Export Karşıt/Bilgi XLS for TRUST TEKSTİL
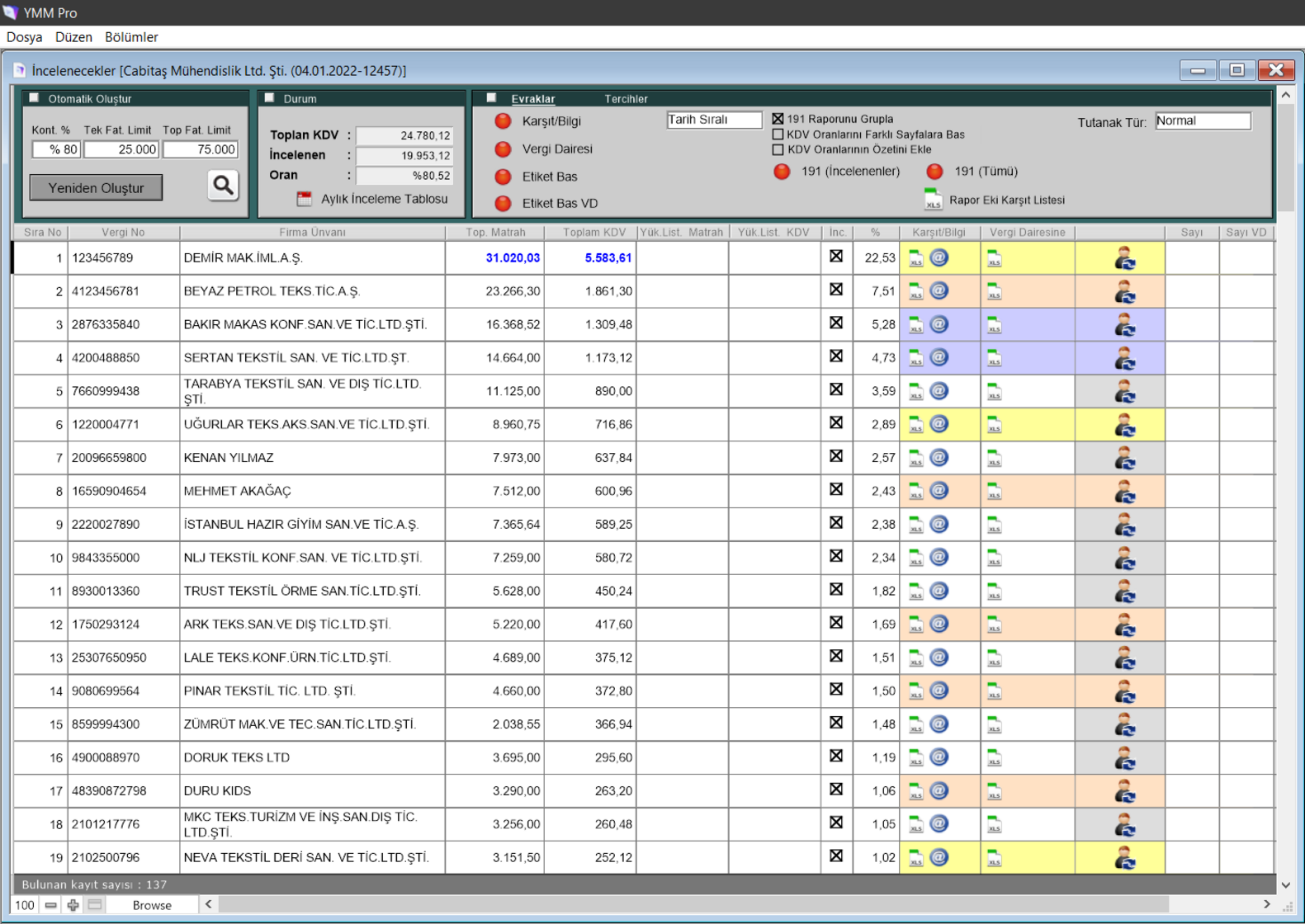Image resolution: width=1305 pixels, height=924 pixels. 915,592
